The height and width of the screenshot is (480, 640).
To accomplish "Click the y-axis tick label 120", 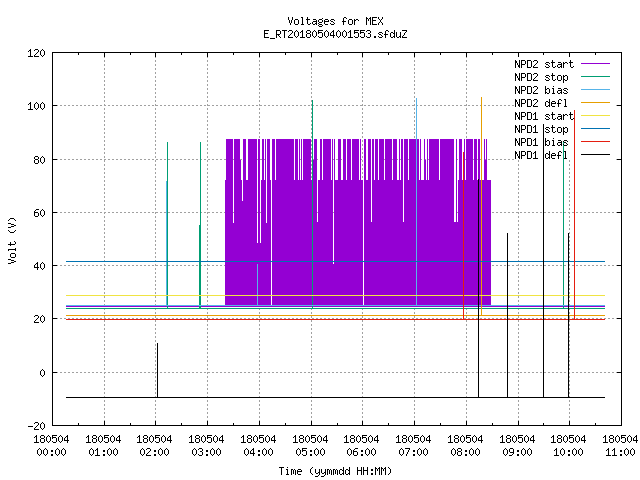I will click(x=36, y=53).
